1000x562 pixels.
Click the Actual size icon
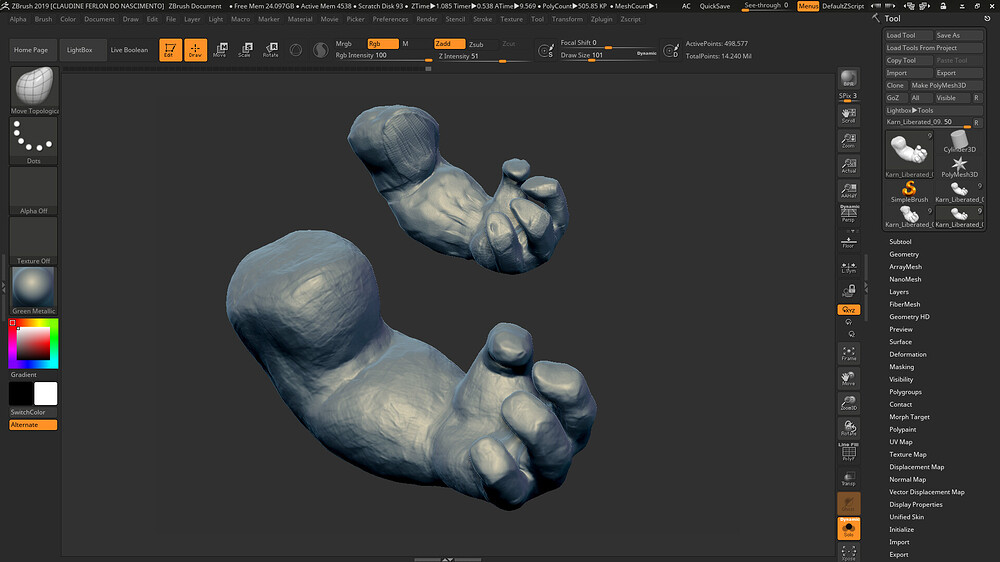click(848, 165)
